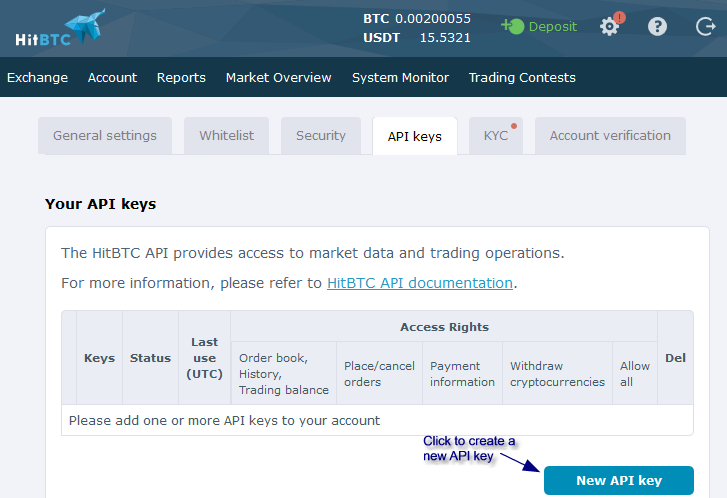
Task: Open Trading Contests page
Action: pos(522,77)
